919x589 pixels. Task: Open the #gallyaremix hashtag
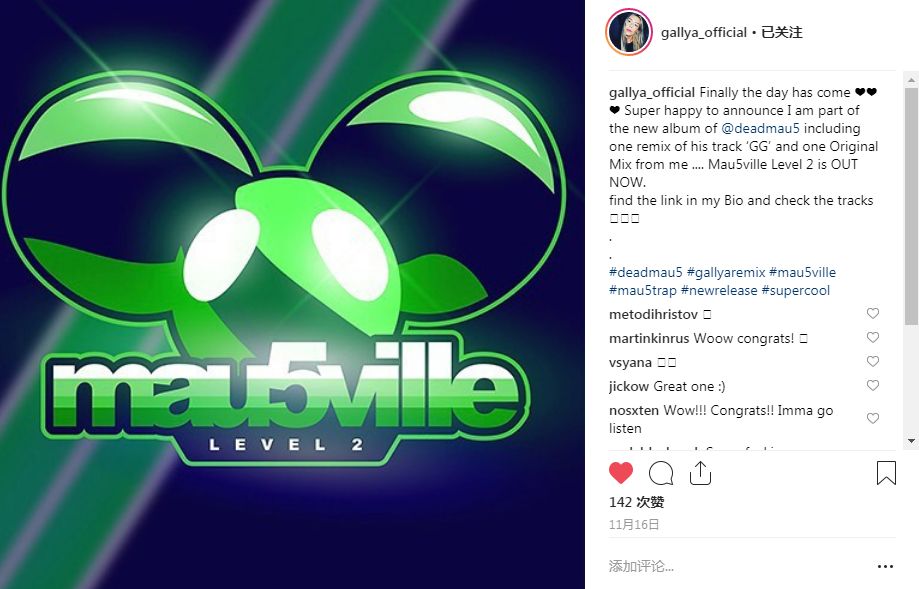726,273
